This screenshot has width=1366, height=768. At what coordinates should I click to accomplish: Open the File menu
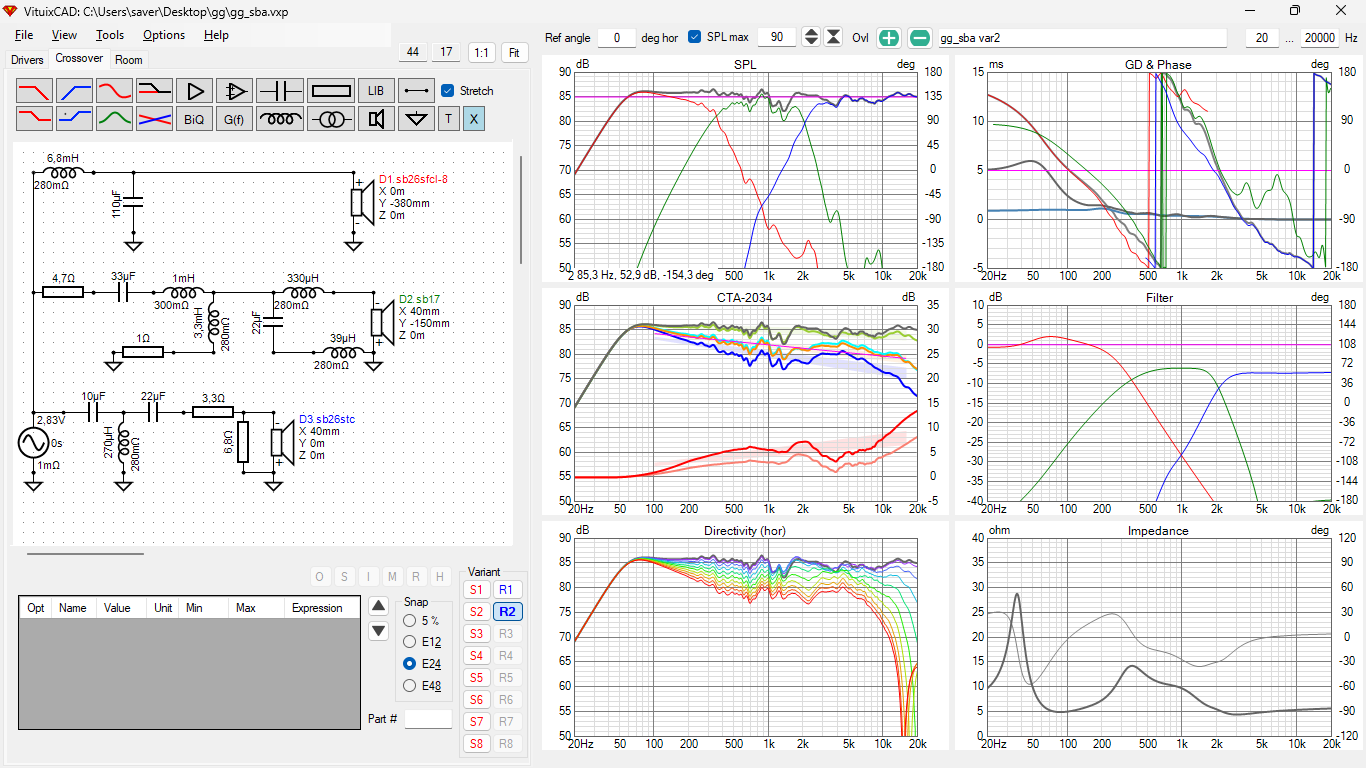(x=24, y=35)
